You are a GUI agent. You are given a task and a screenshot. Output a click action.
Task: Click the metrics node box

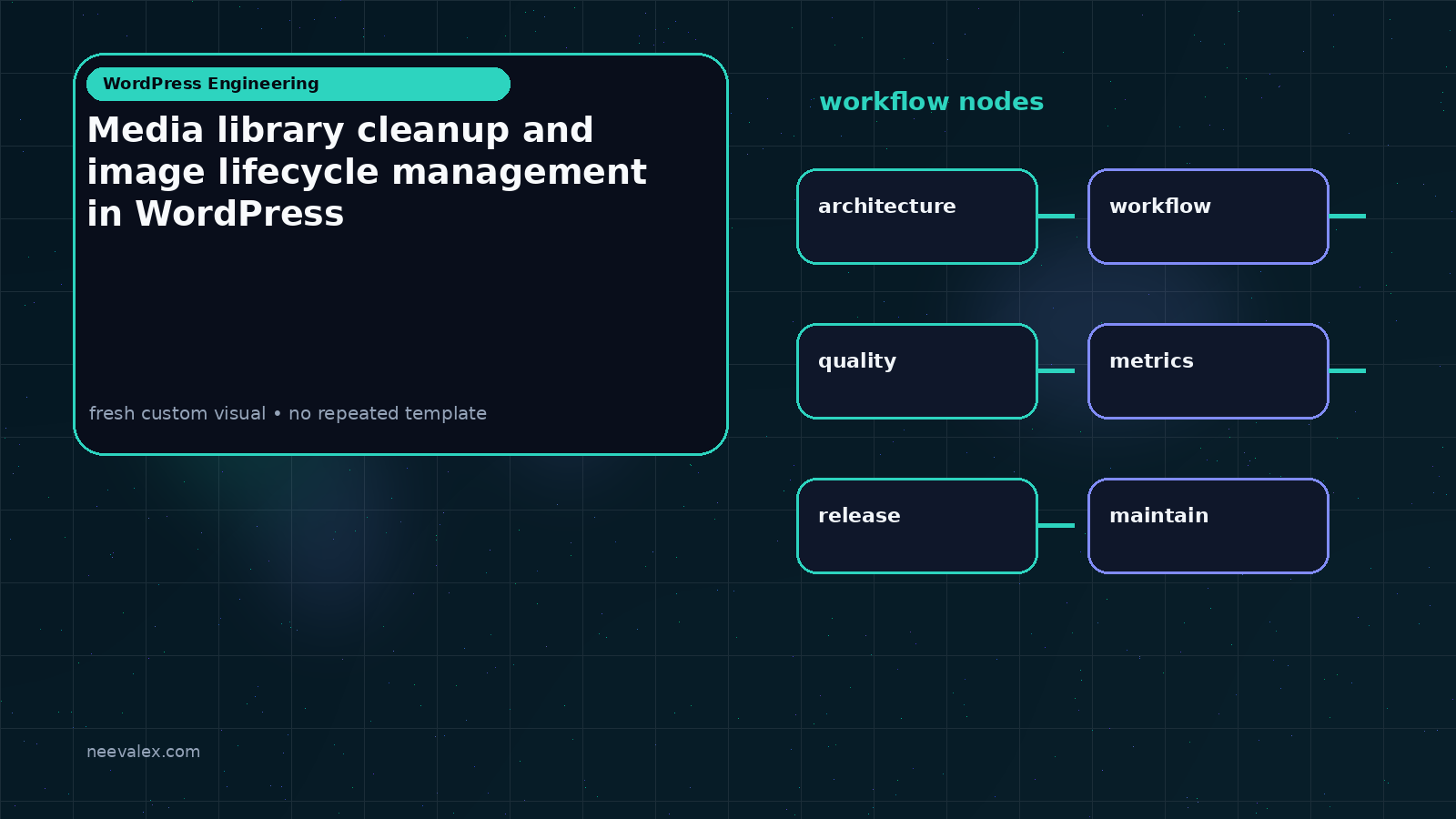click(1208, 371)
